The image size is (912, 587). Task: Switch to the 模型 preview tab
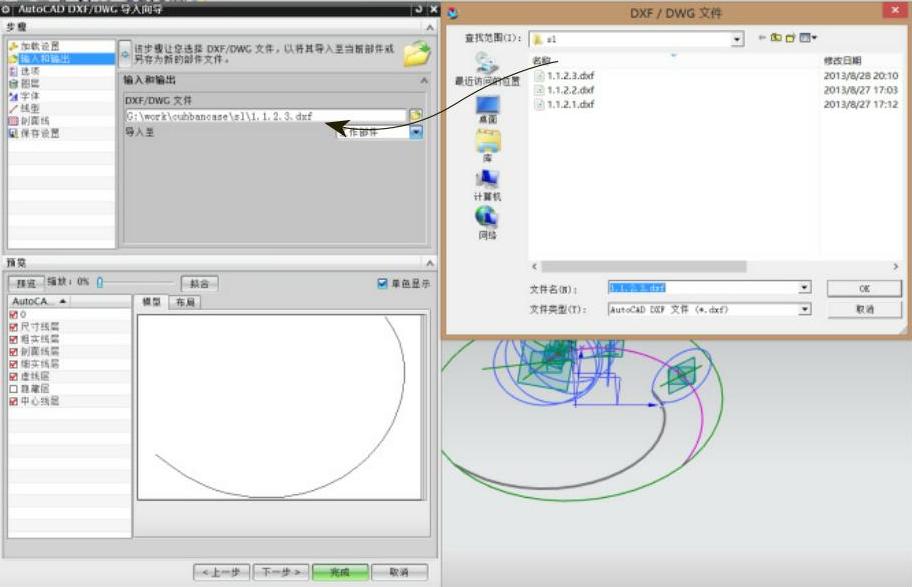coord(151,302)
